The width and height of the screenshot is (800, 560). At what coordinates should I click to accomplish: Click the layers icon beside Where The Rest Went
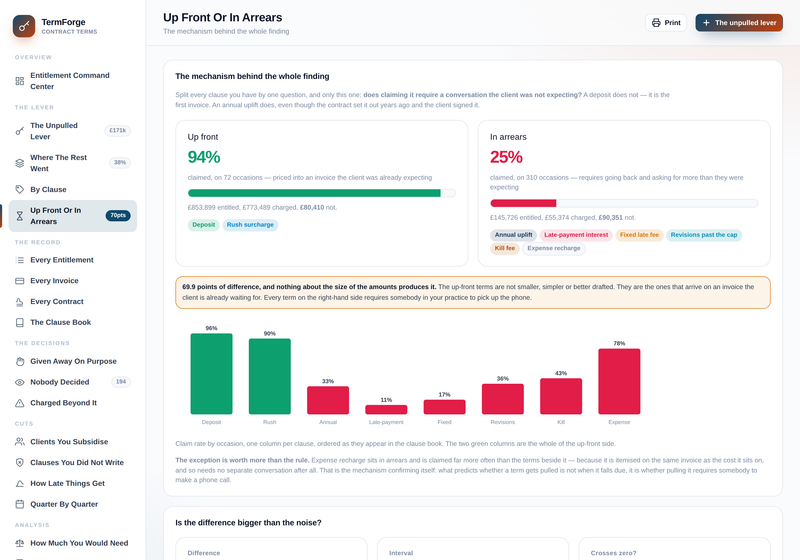[x=19, y=163]
